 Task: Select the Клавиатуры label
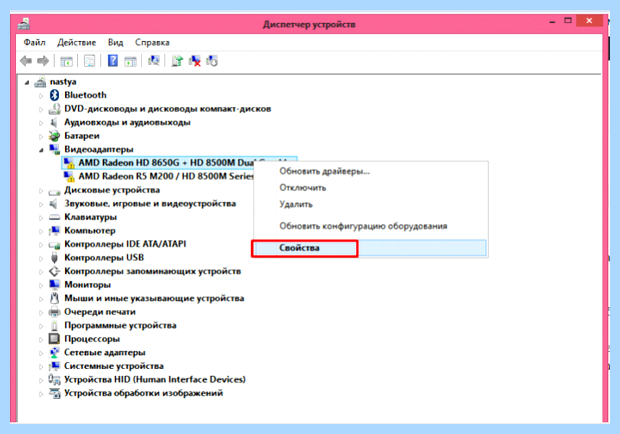[x=91, y=217]
